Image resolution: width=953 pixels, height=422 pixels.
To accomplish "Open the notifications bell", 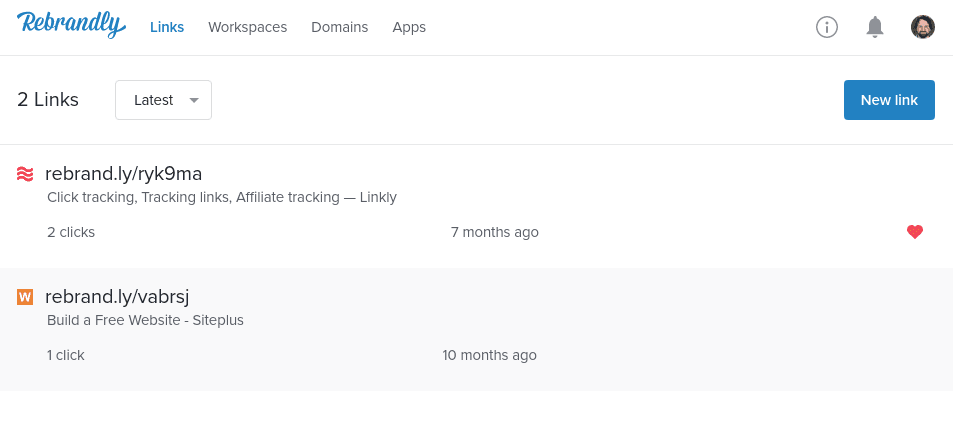I will [875, 27].
